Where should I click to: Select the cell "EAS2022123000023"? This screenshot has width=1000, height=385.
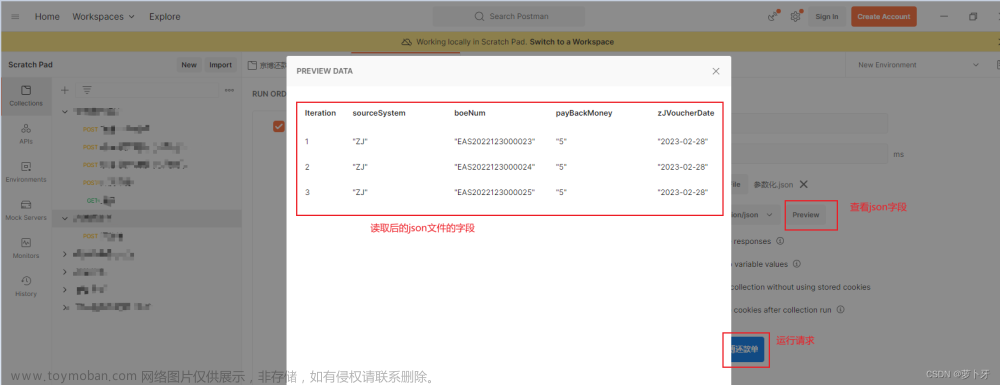pyautogui.click(x=494, y=142)
